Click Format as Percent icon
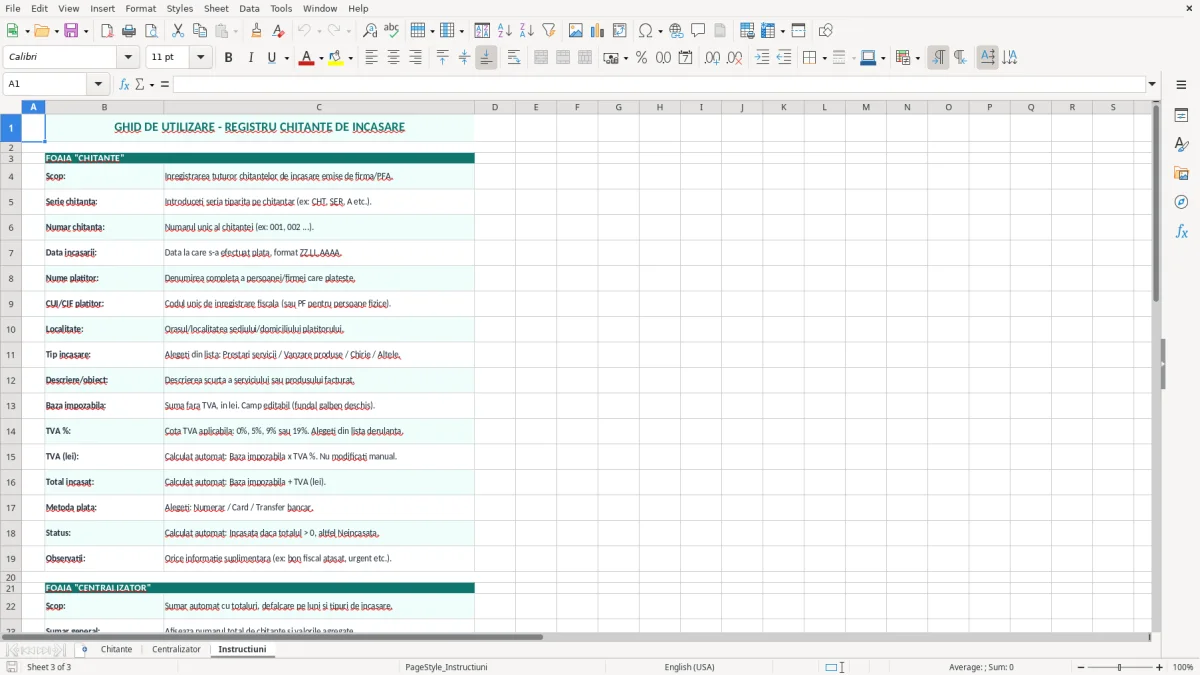The height and width of the screenshot is (675, 1200). tap(641, 58)
